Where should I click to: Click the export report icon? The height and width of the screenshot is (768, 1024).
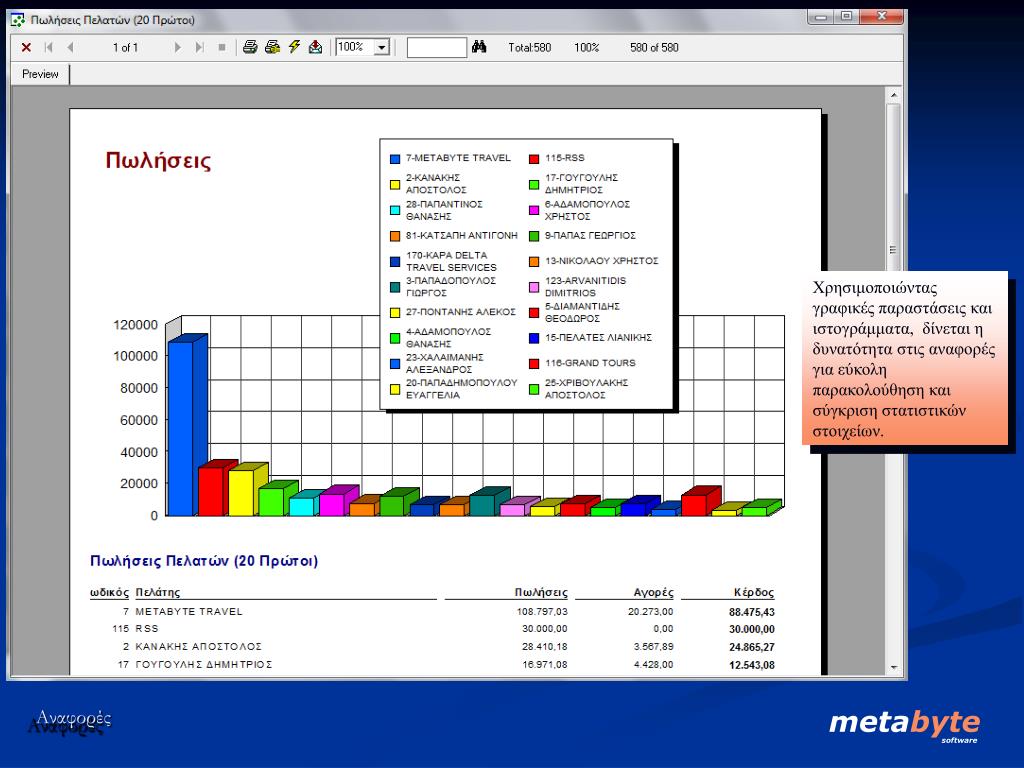coord(315,47)
